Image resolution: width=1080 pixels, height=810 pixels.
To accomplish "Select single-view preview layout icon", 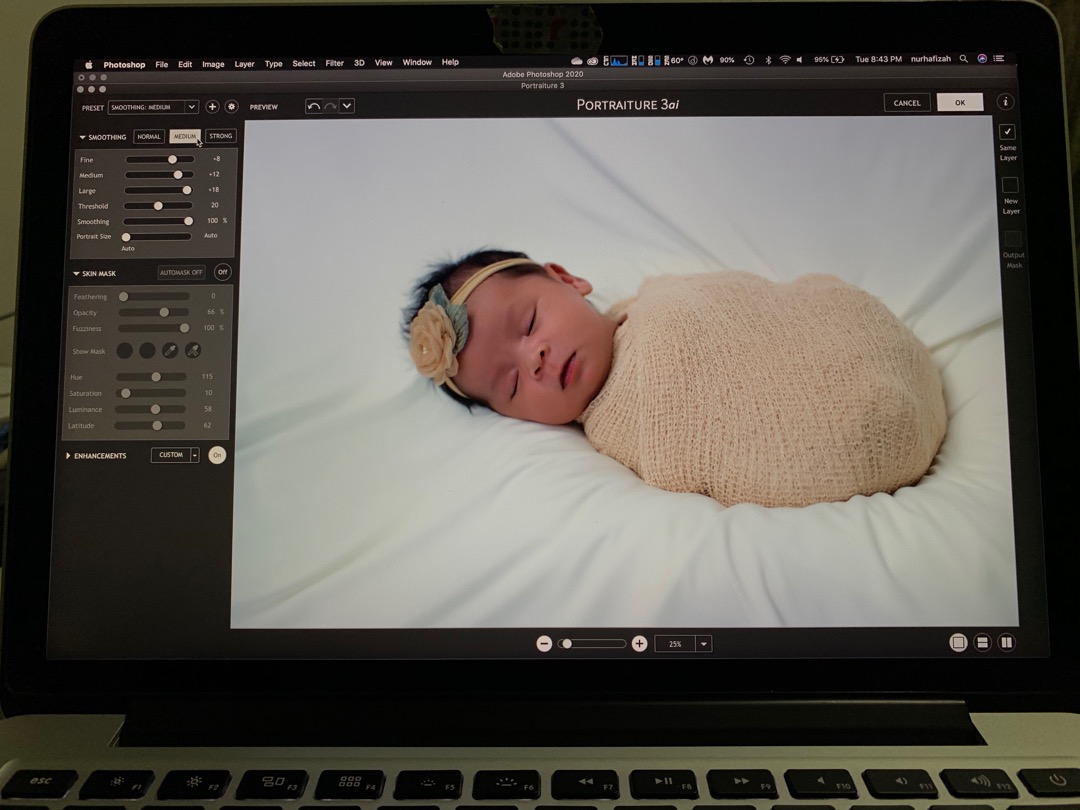I will click(x=958, y=643).
